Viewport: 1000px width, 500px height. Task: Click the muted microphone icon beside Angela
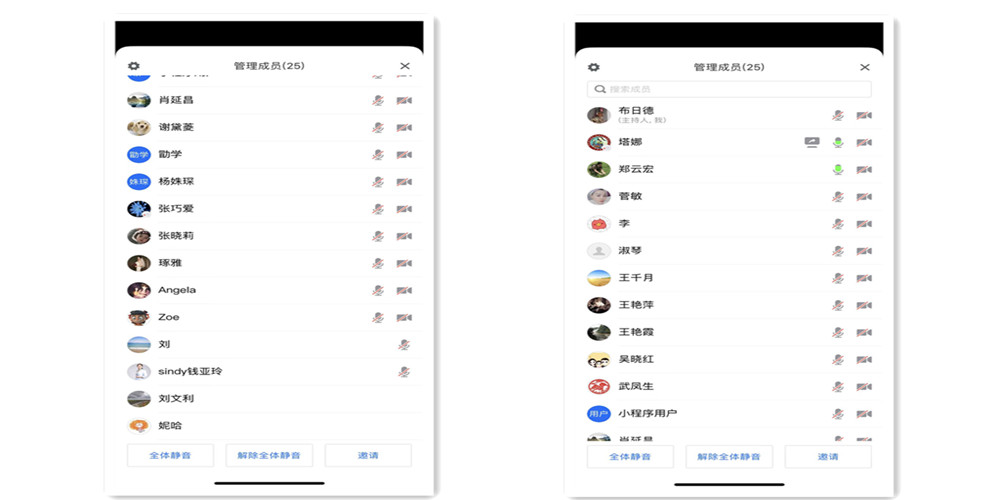378,290
